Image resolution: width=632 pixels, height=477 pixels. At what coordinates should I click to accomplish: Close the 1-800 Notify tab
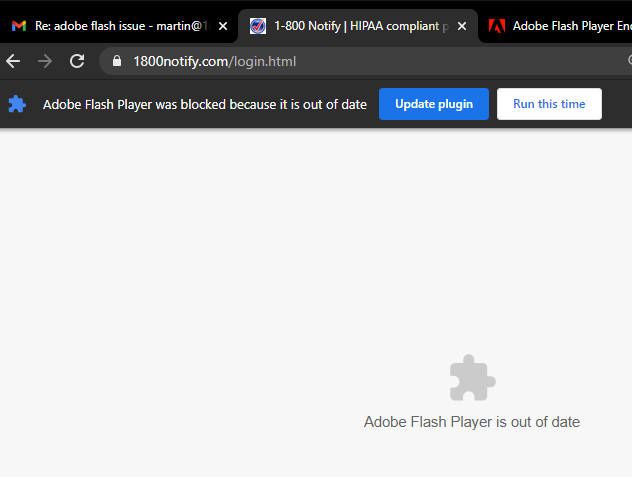click(x=462, y=26)
